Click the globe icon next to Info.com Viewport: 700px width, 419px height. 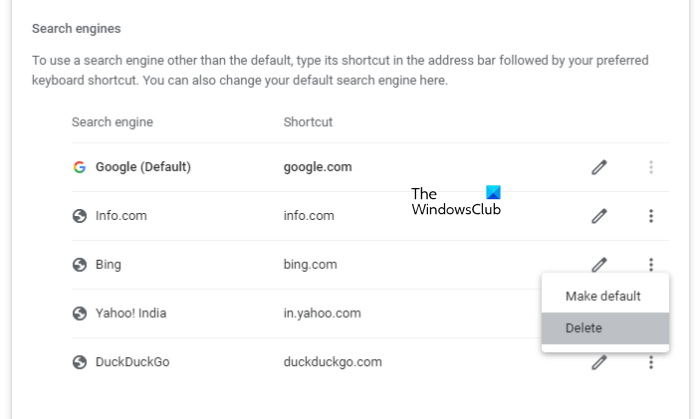[x=79, y=216]
